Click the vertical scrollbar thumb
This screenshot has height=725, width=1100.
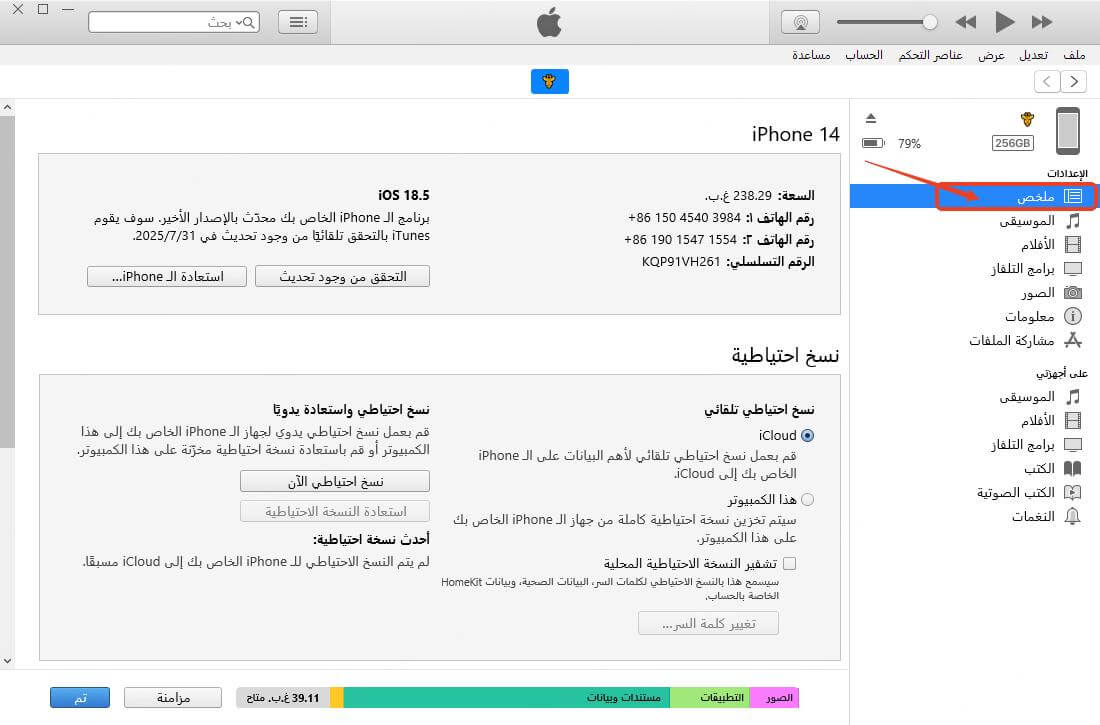(x=7, y=282)
